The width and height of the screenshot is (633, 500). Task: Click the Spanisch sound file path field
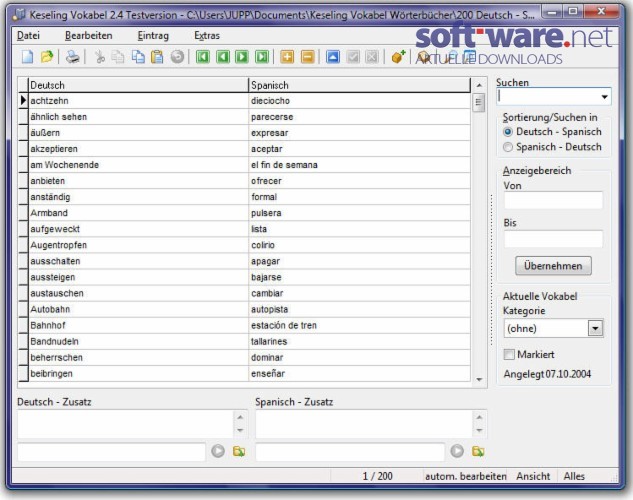point(350,452)
